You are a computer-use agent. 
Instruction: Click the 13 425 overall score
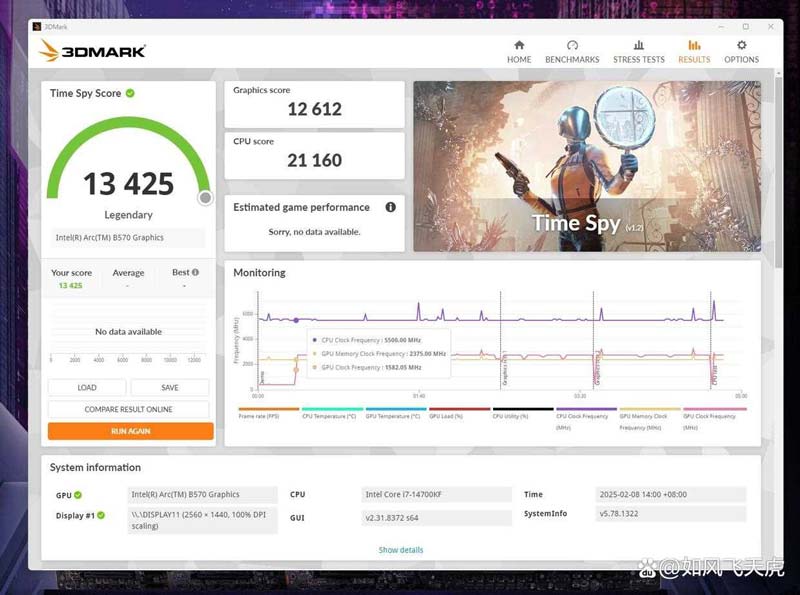[x=129, y=184]
